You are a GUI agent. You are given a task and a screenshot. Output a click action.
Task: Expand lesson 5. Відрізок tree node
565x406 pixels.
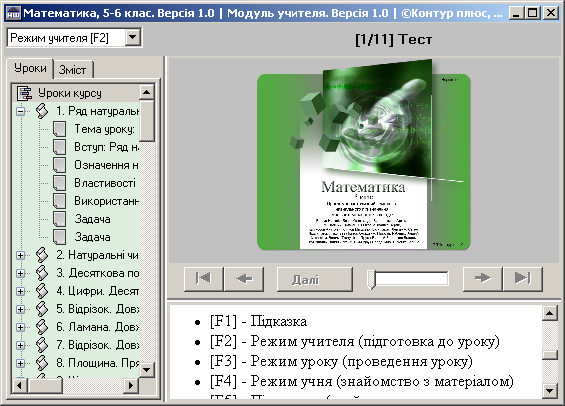(x=21, y=309)
